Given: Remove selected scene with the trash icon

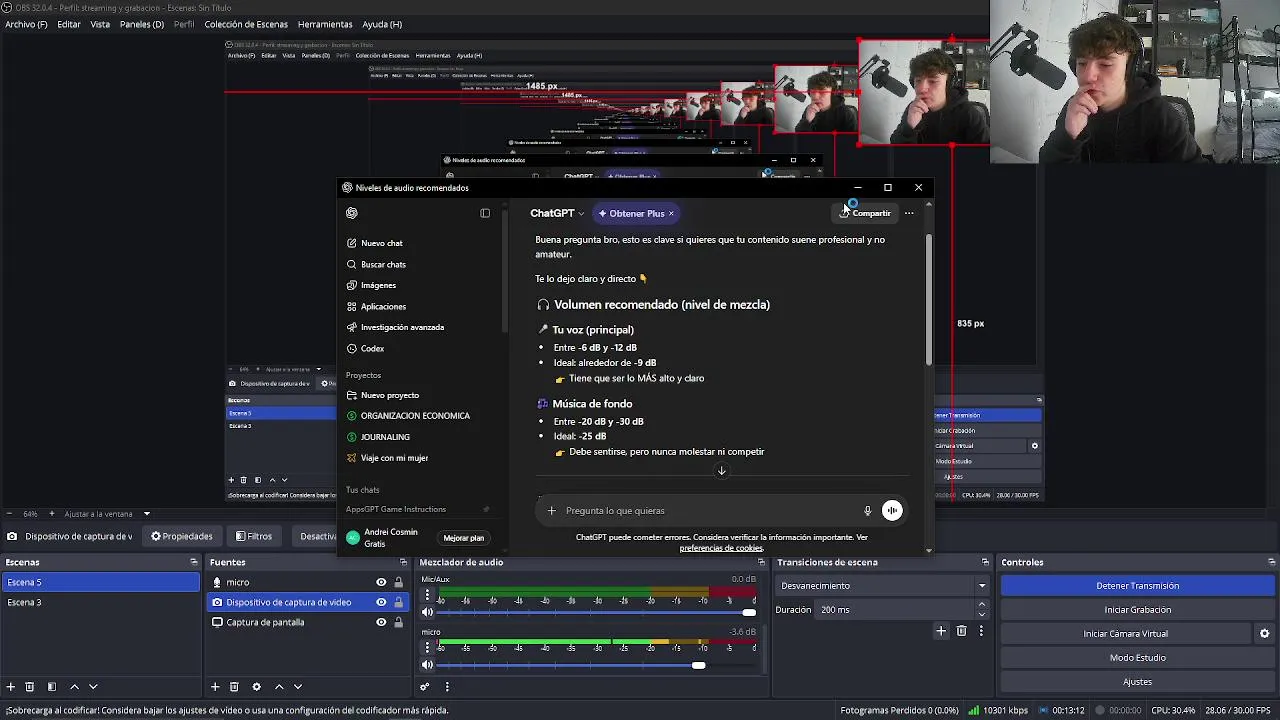Looking at the screenshot, I should [x=30, y=687].
